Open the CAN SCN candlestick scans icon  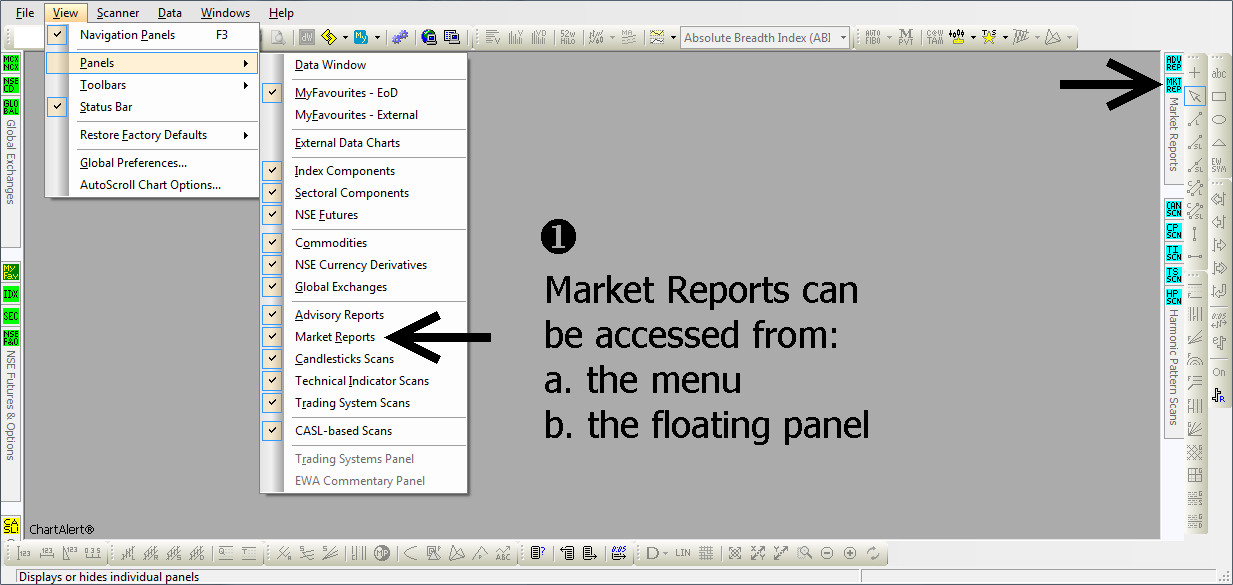1174,209
